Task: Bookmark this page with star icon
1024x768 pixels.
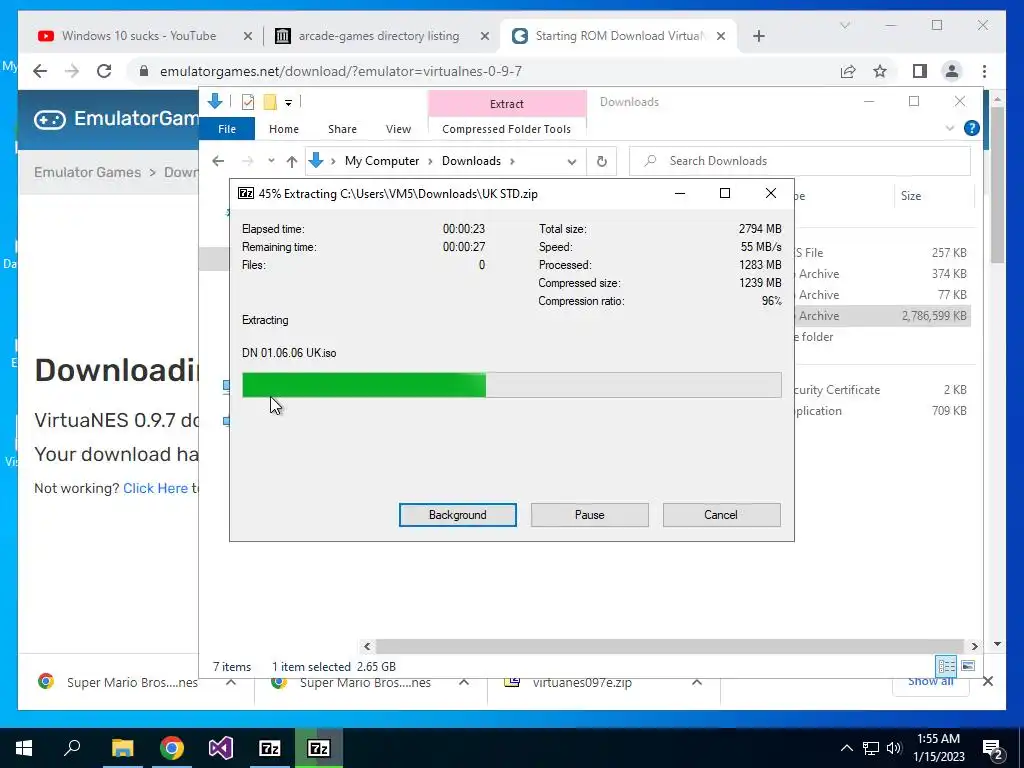Action: point(880,71)
